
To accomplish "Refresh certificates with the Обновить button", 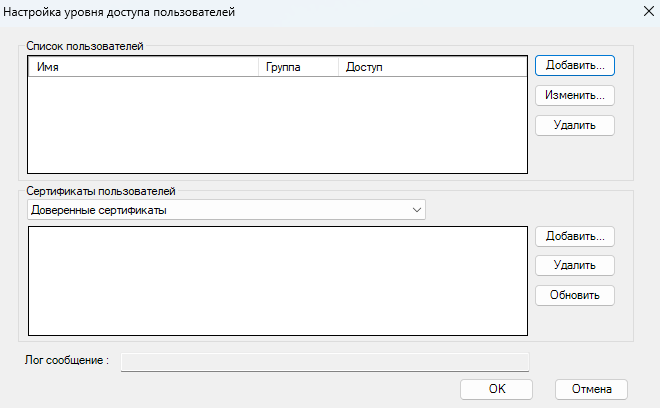I will click(574, 296).
